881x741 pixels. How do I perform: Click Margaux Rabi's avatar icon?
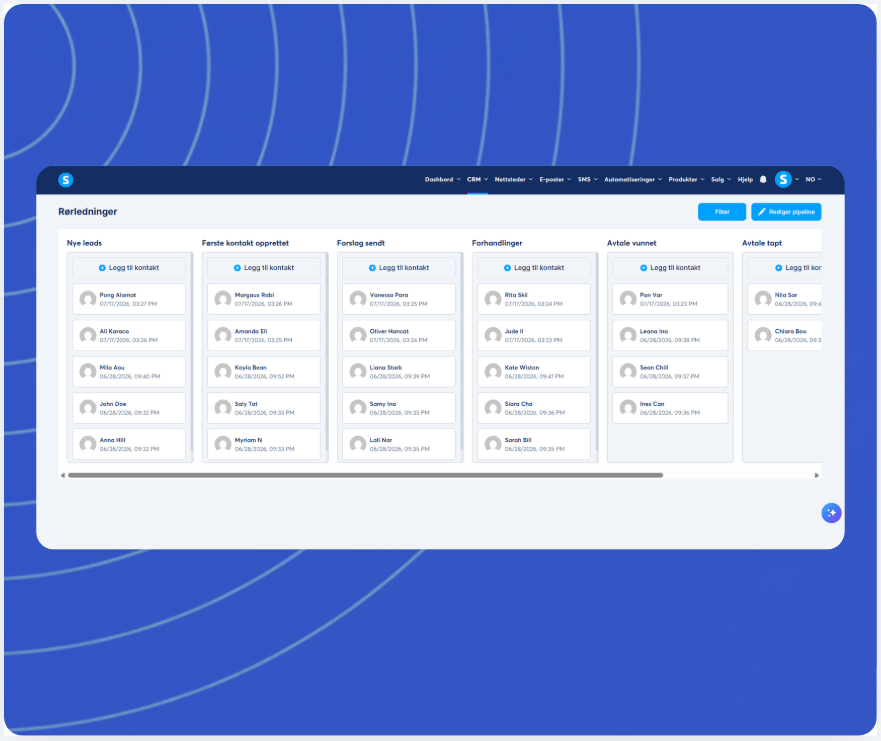(x=223, y=299)
